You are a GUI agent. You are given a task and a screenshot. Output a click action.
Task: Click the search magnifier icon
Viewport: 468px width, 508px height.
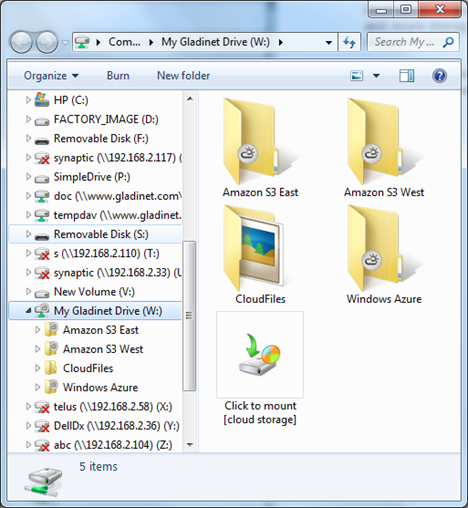tap(448, 42)
